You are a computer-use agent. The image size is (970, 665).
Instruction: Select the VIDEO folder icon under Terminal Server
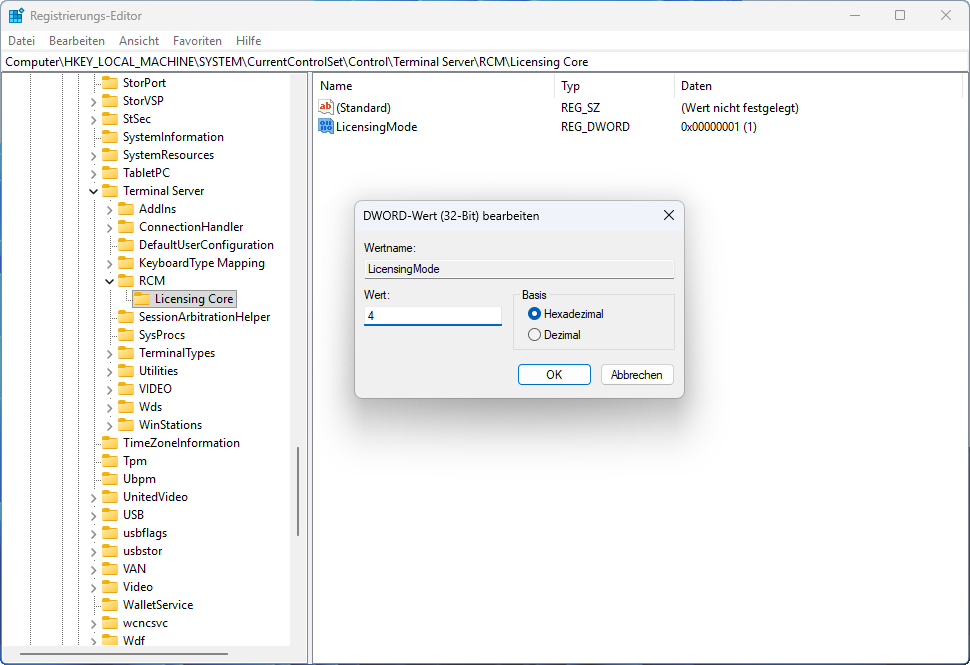(x=126, y=388)
